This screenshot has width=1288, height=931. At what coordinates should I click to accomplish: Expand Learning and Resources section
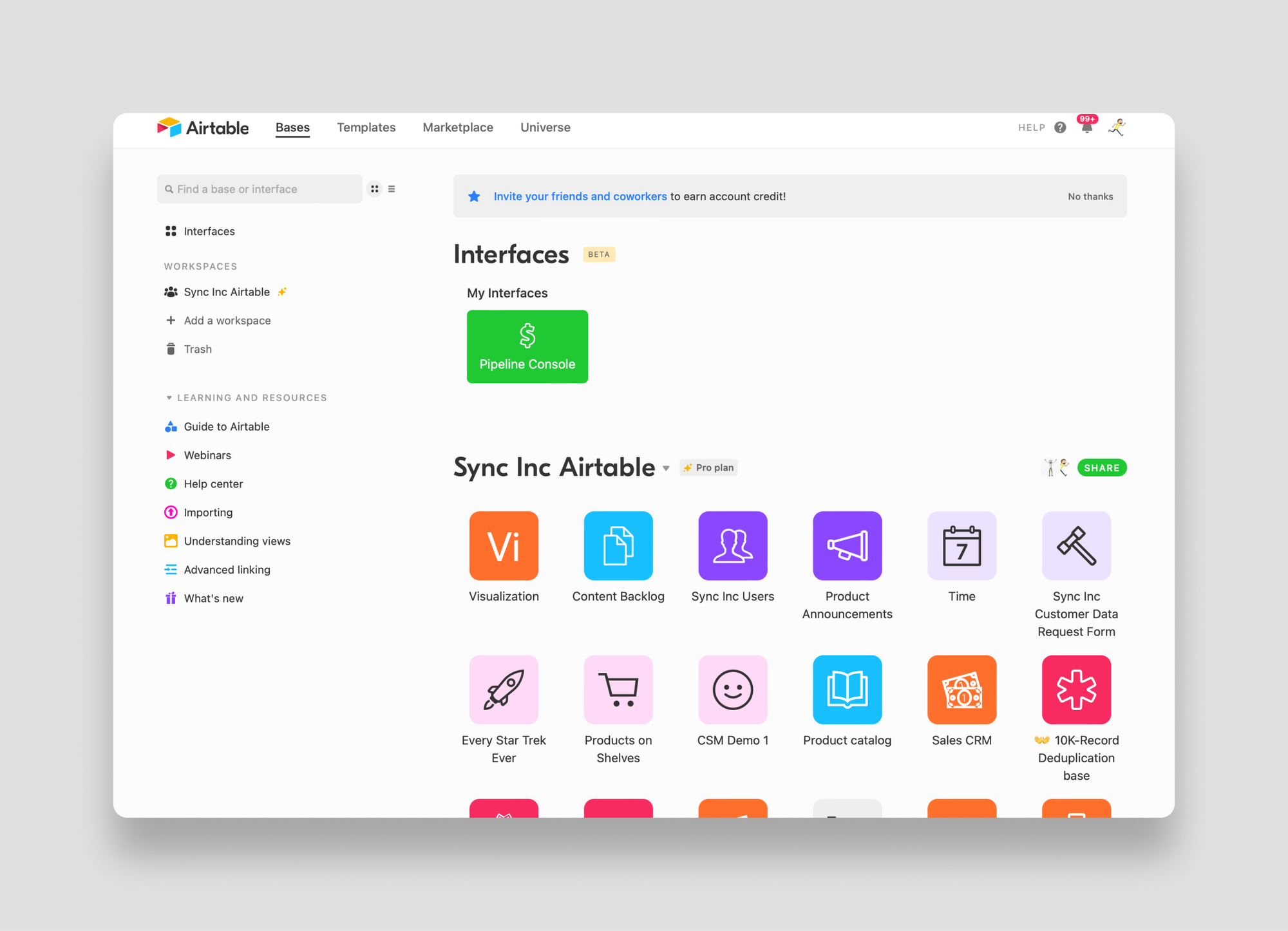click(x=168, y=398)
